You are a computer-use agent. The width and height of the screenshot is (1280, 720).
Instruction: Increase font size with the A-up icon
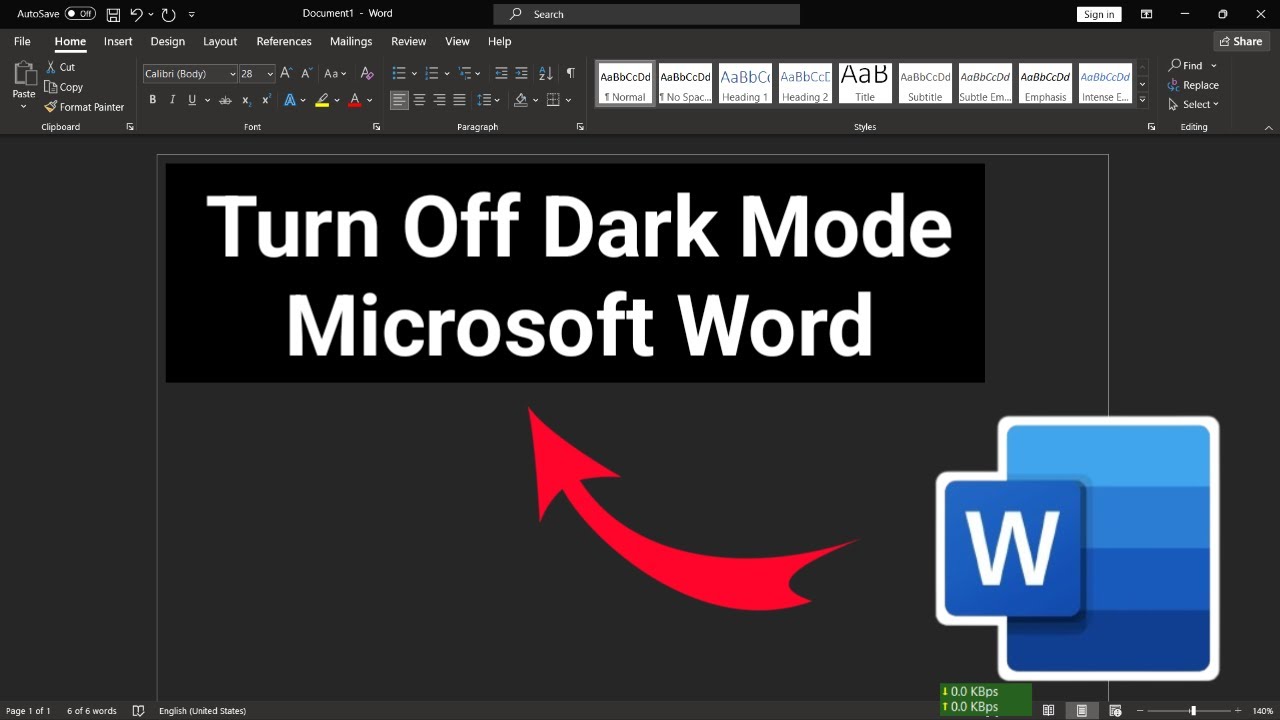tap(286, 73)
